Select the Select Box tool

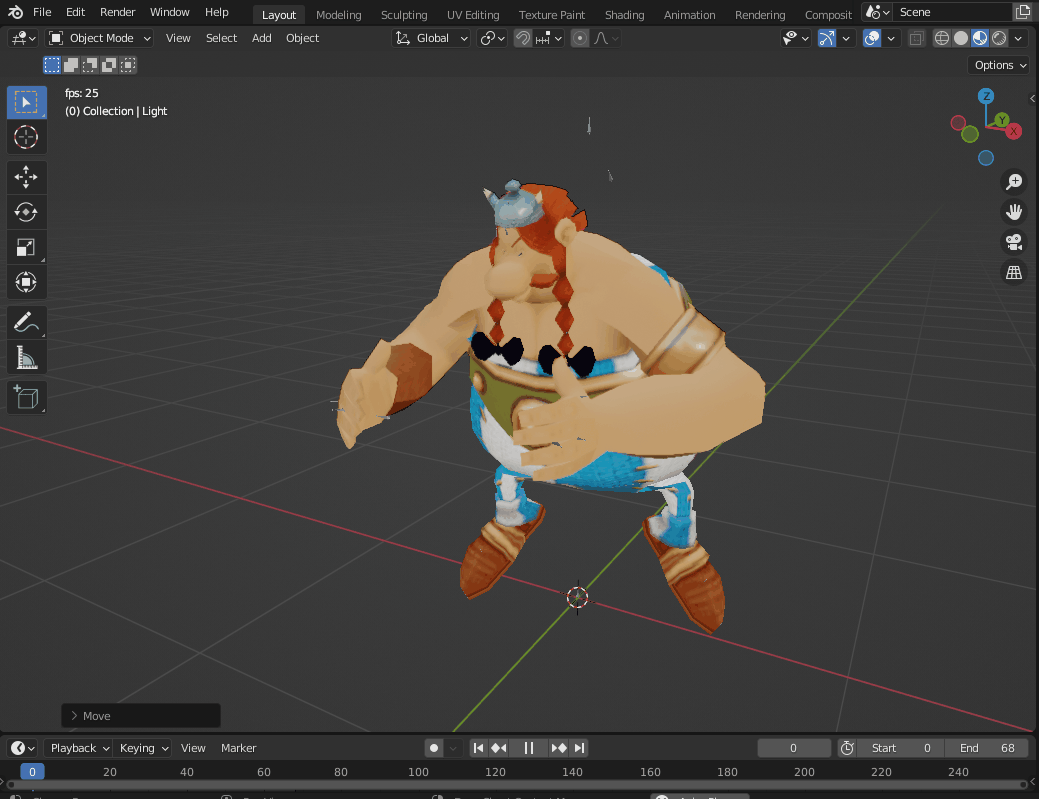click(x=27, y=102)
